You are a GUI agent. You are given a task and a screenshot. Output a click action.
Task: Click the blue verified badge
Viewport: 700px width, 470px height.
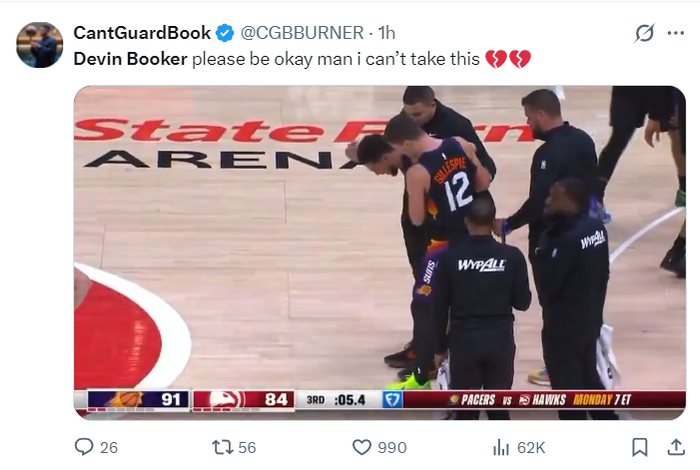point(225,33)
